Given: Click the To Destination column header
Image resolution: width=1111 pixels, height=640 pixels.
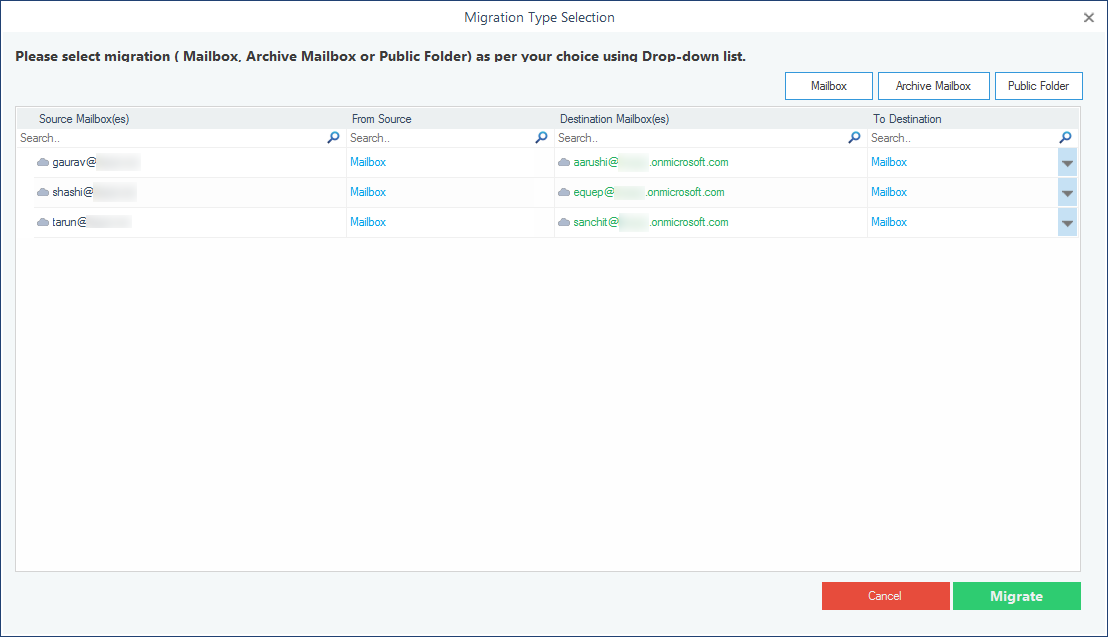Looking at the screenshot, I should click(x=907, y=119).
